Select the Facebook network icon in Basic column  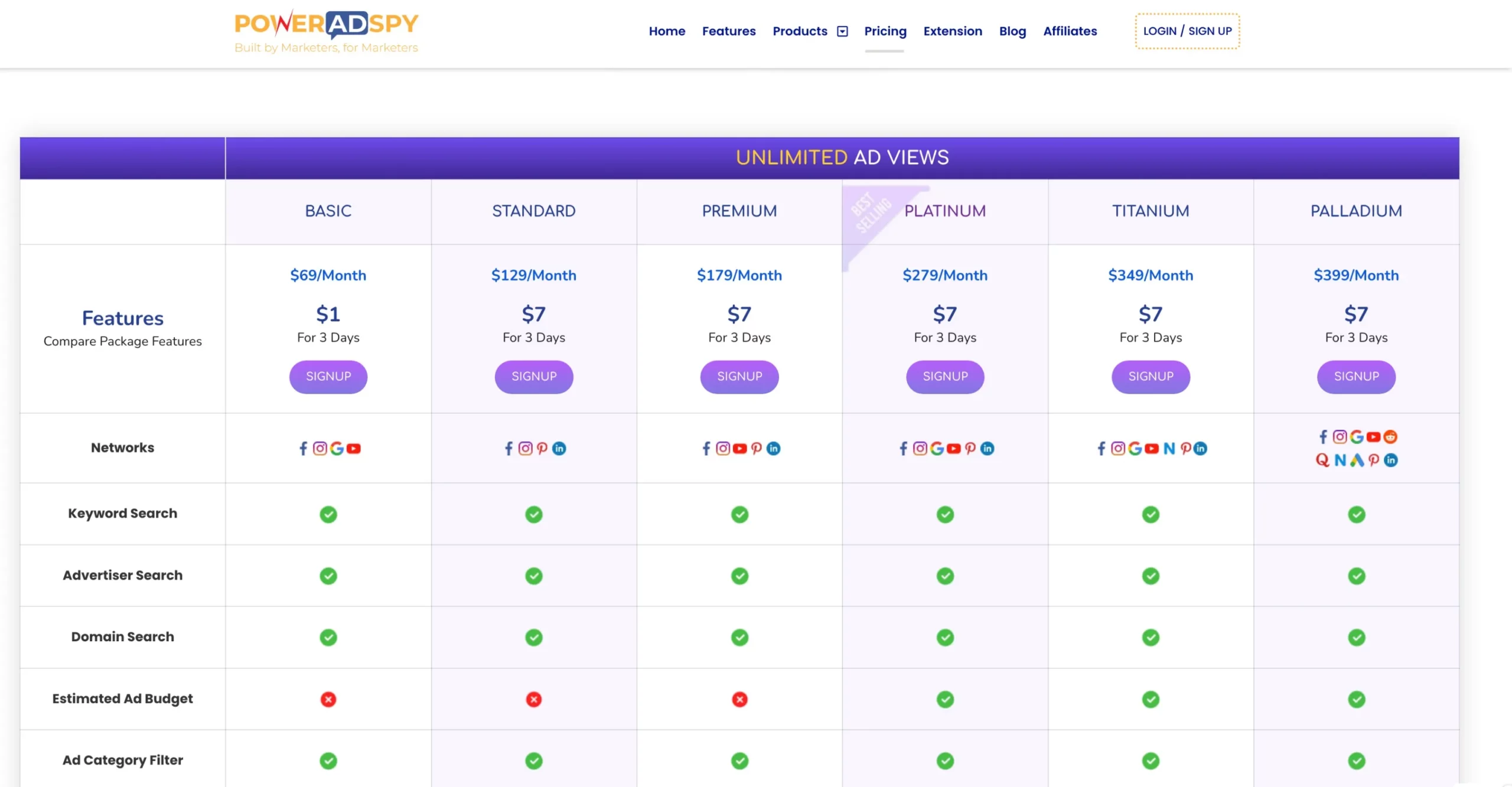tap(303, 448)
